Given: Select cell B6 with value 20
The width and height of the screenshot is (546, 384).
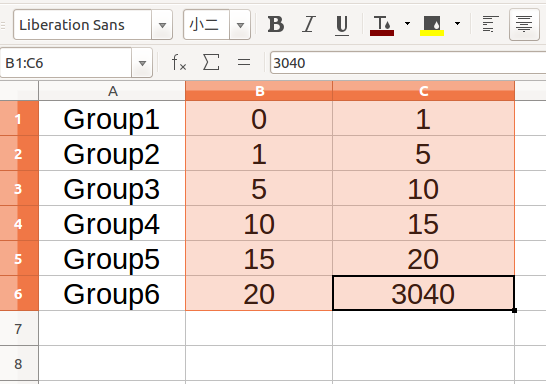Looking at the screenshot, I should pyautogui.click(x=259, y=293).
